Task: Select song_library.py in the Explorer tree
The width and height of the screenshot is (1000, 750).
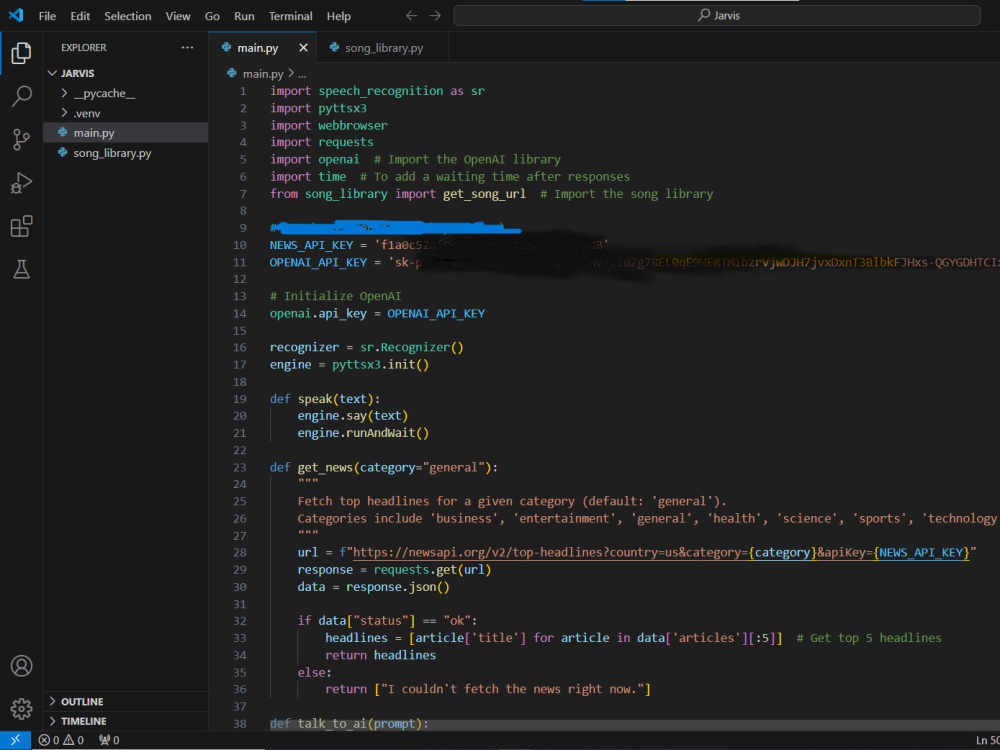Action: pos(125,153)
